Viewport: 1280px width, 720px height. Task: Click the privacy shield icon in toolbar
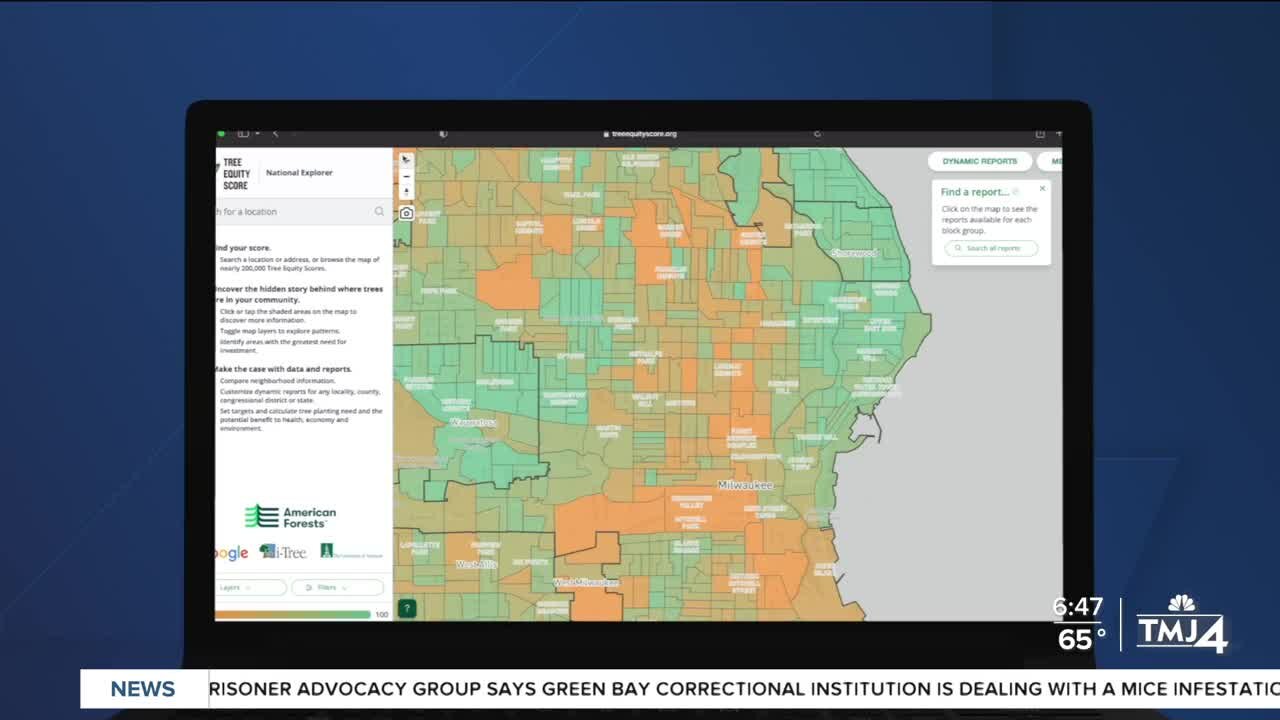[443, 133]
